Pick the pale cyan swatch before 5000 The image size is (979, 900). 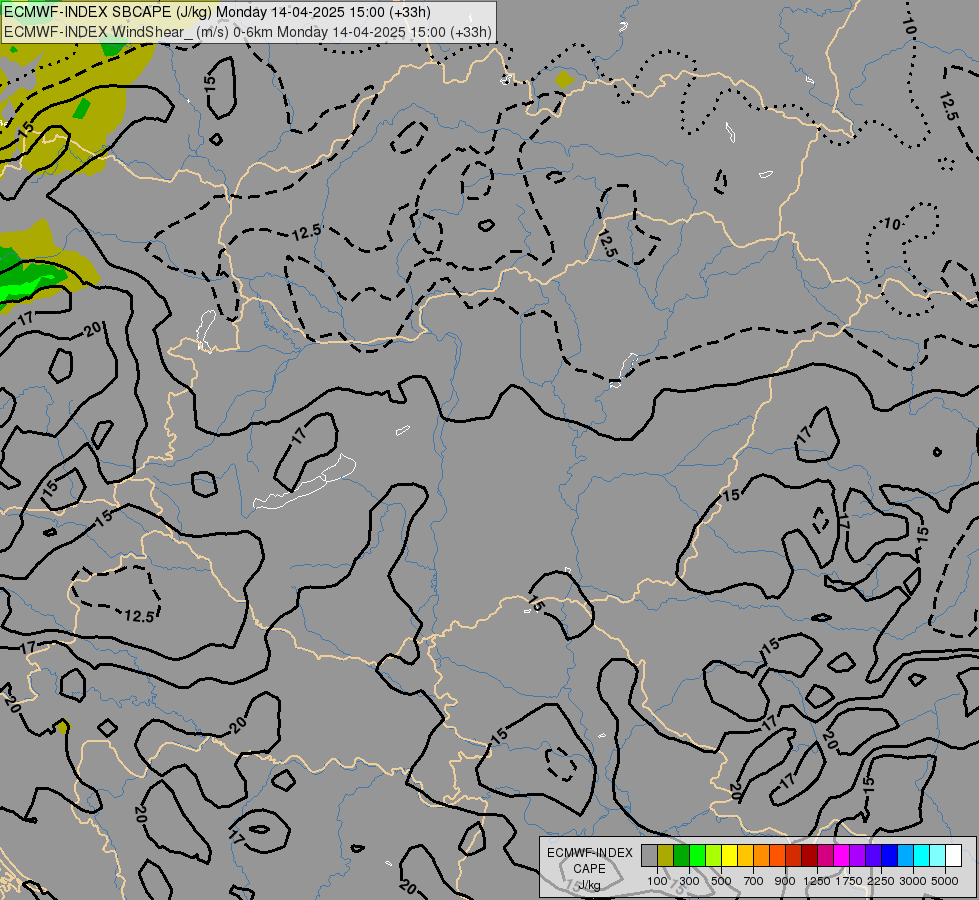[x=937, y=856]
